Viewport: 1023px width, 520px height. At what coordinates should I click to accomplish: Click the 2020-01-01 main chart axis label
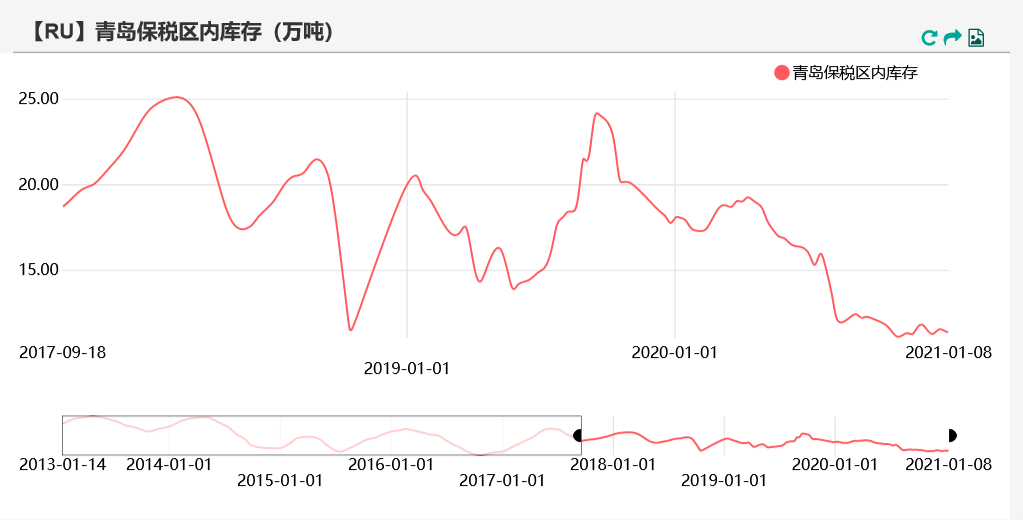point(675,352)
